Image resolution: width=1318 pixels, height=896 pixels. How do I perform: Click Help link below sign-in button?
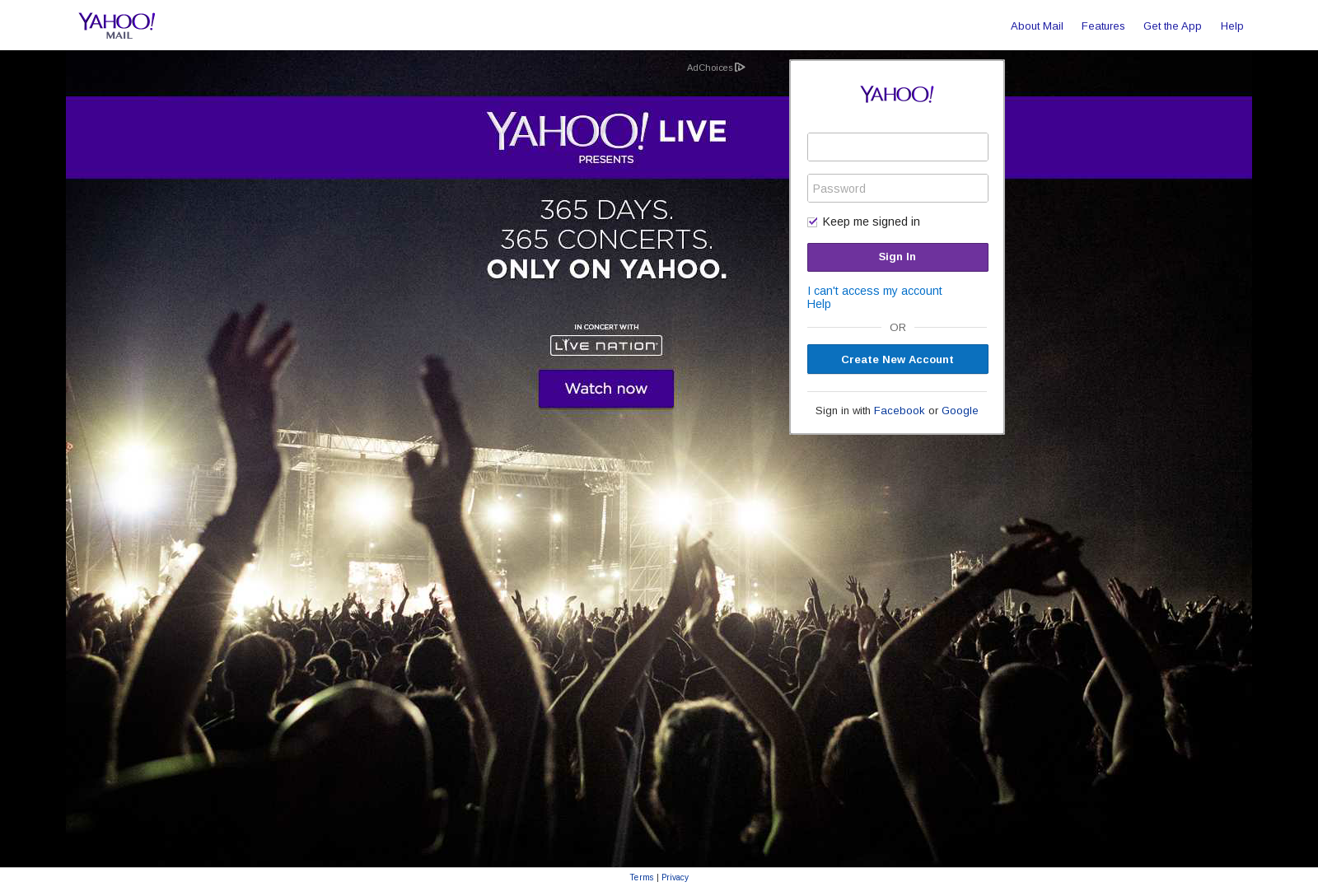pos(819,304)
